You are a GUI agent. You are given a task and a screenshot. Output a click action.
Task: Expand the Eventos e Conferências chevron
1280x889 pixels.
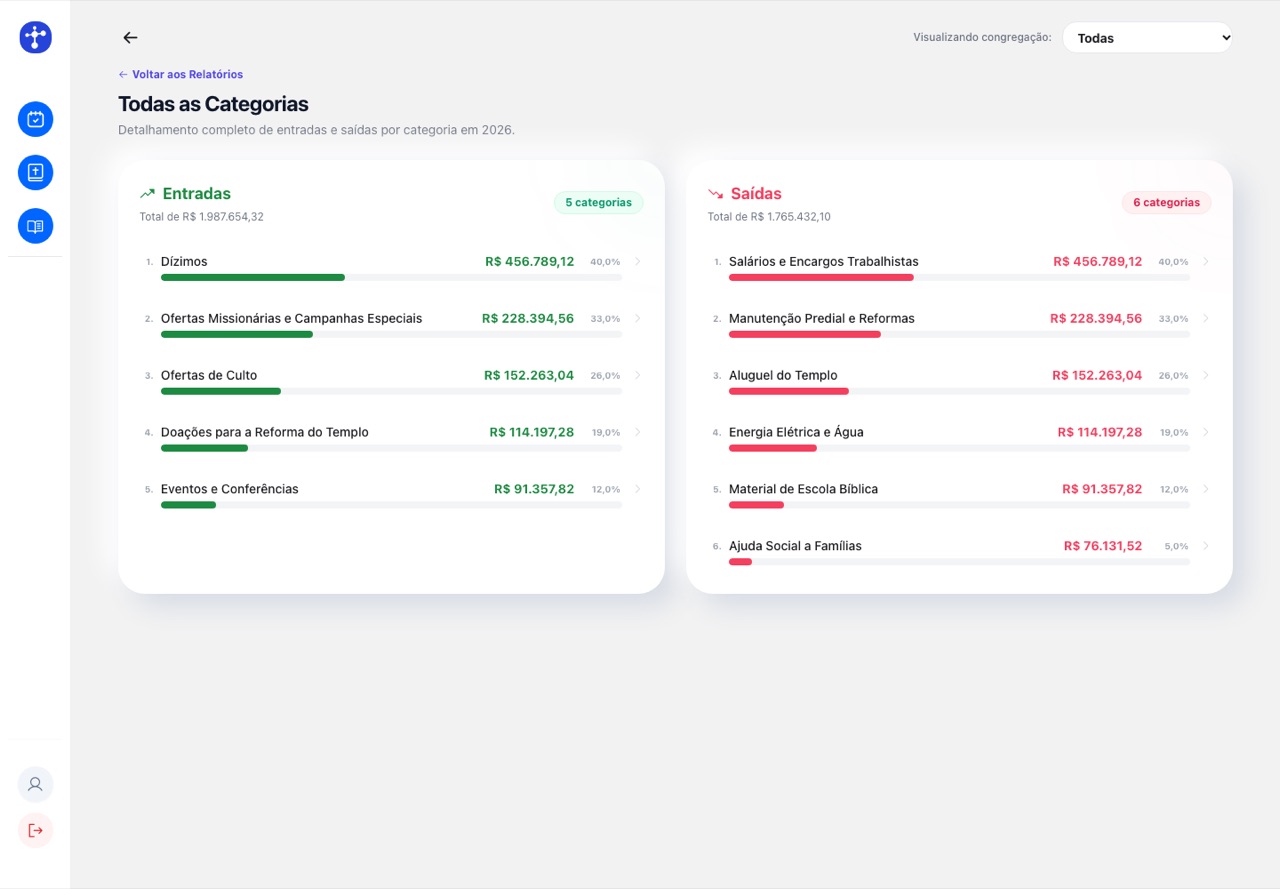point(638,490)
